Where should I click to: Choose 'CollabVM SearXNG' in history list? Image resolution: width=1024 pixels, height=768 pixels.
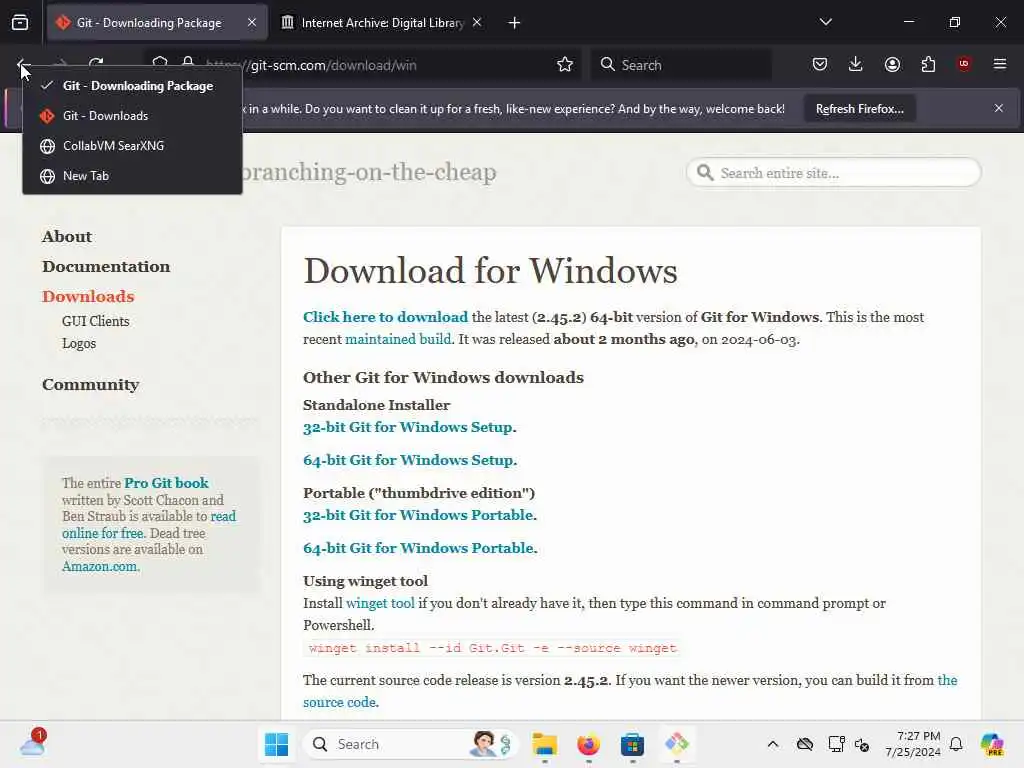click(x=133, y=146)
